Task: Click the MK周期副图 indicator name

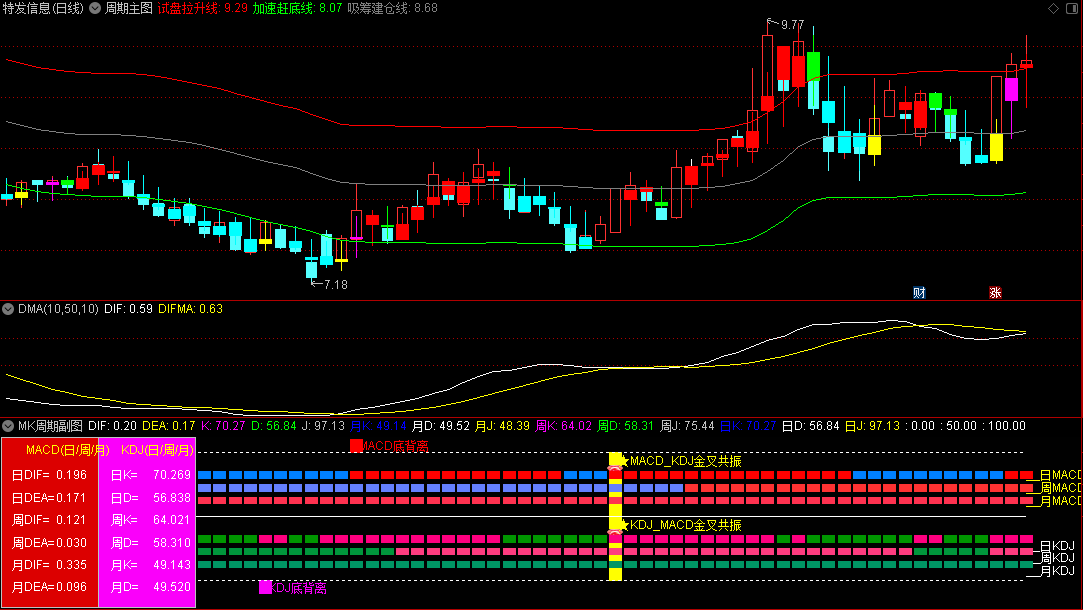Action: (50, 426)
